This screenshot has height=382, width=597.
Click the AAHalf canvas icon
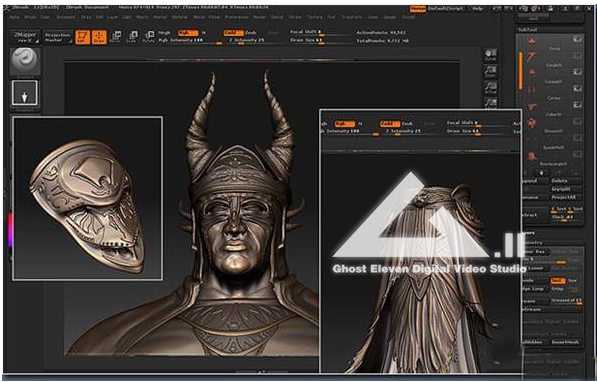491,103
